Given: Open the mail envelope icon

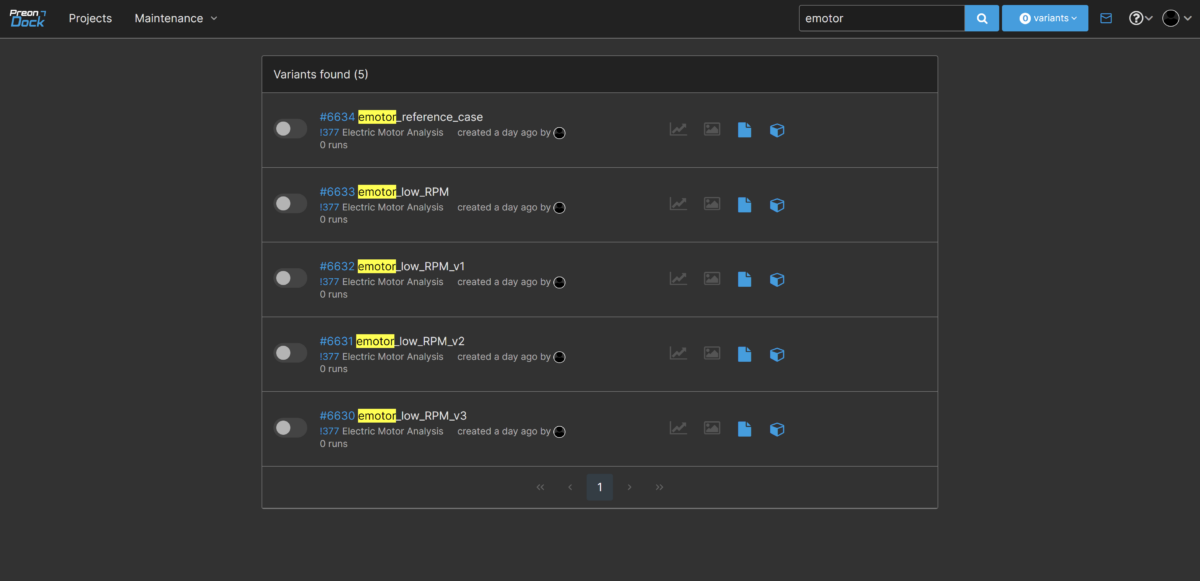Looking at the screenshot, I should tap(1105, 18).
